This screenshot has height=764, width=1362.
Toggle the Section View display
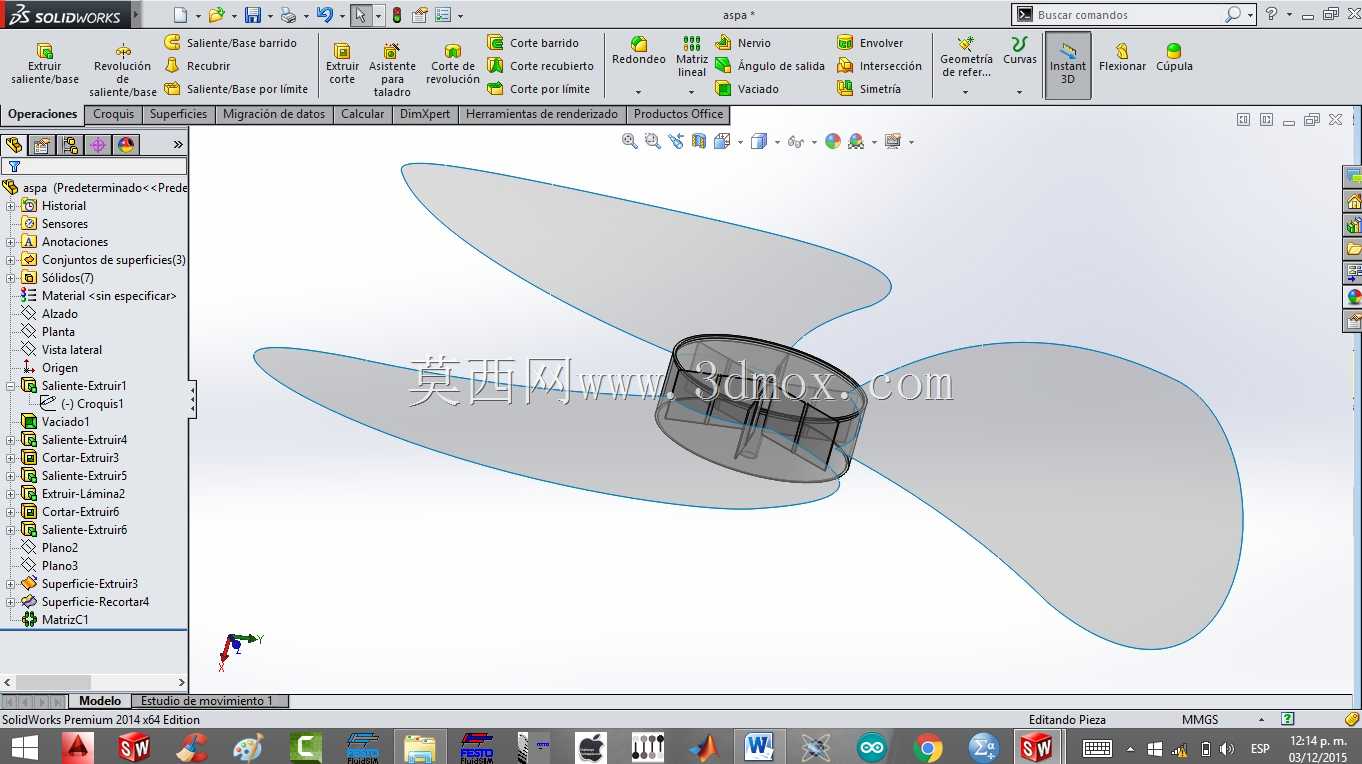point(699,142)
